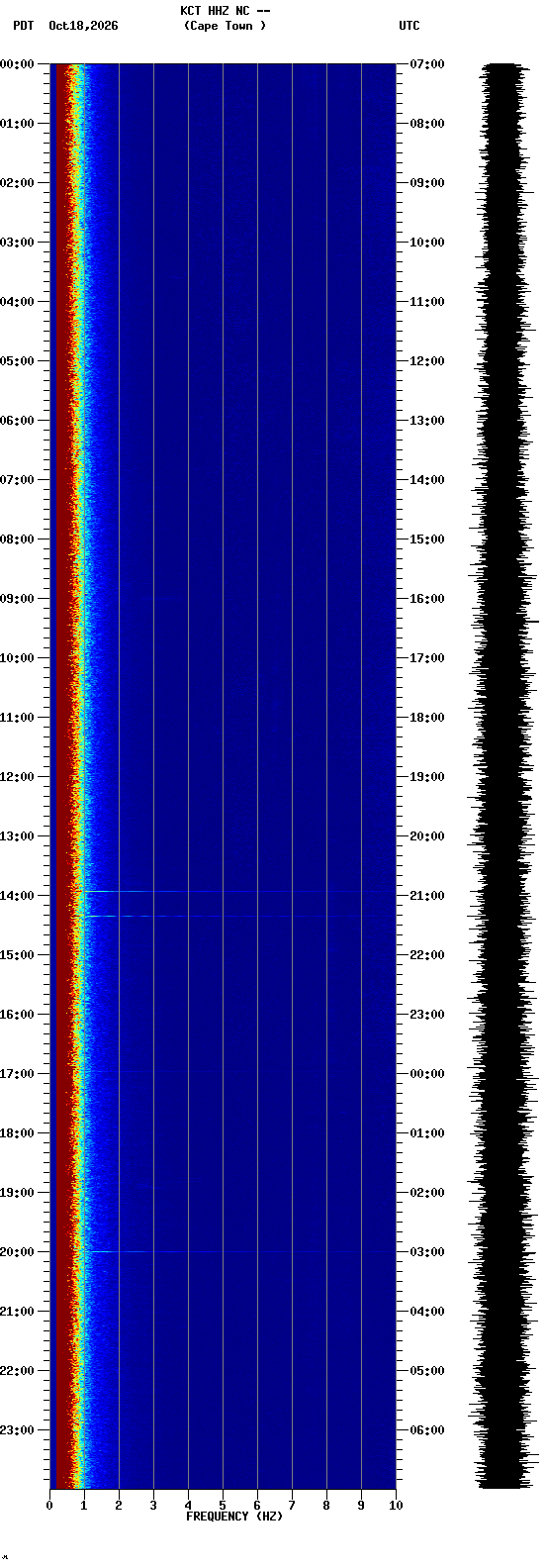
Task: Click the horizontal event line at 20:00 PDT
Action: click(x=237, y=1252)
